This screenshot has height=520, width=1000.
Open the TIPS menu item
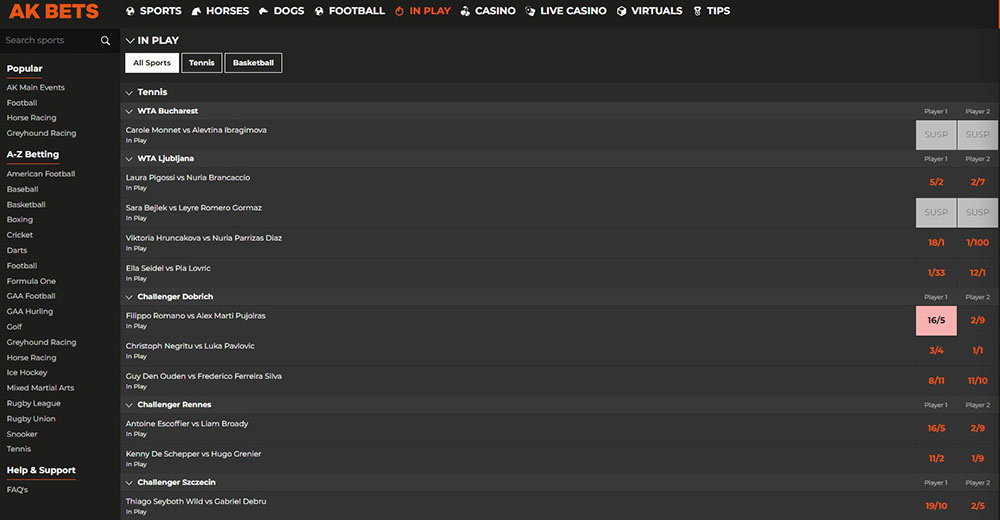[x=718, y=11]
